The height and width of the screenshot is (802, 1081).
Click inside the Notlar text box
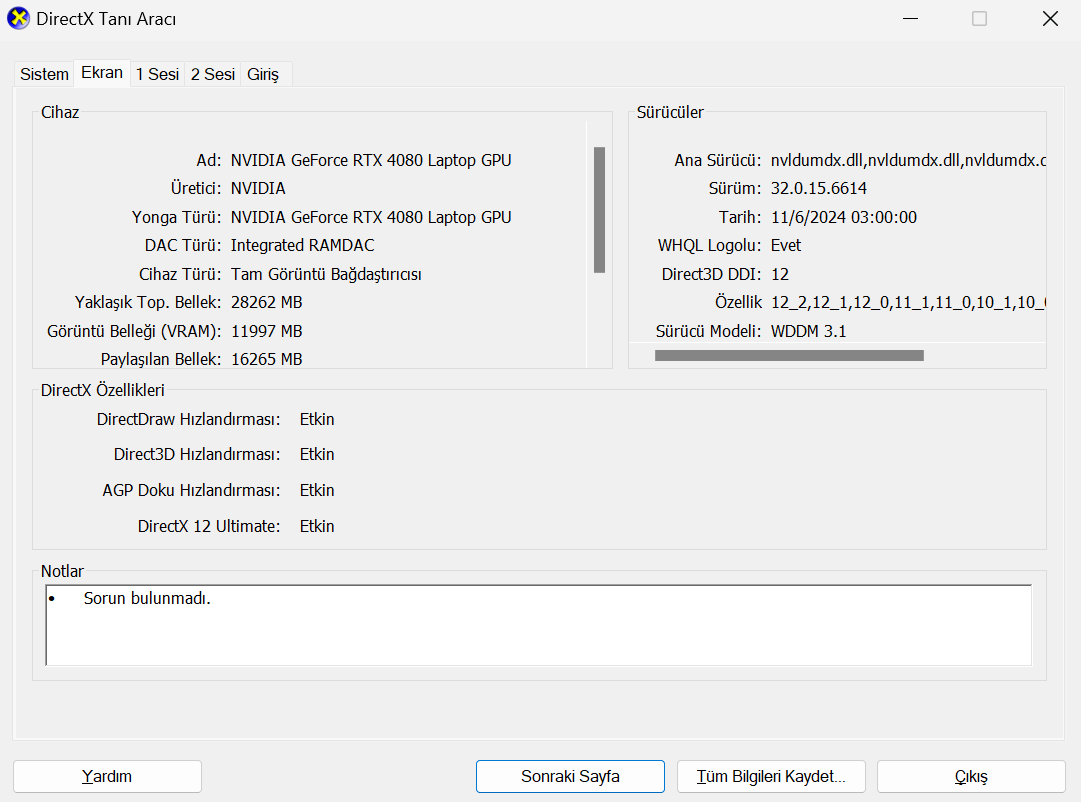(538, 625)
